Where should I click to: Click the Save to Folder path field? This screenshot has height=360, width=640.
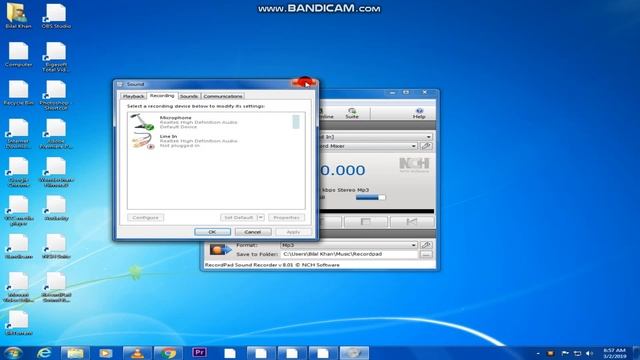(x=349, y=254)
